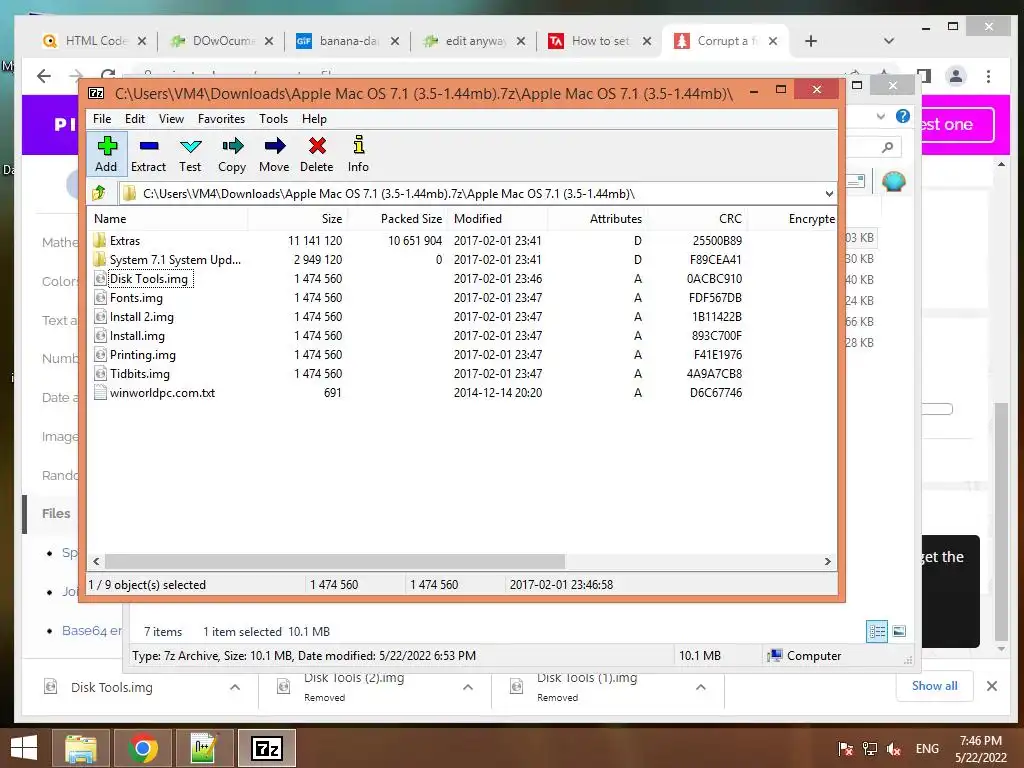1024x768 pixels.
Task: Open the Help menu in 7-Zip
Action: (314, 119)
